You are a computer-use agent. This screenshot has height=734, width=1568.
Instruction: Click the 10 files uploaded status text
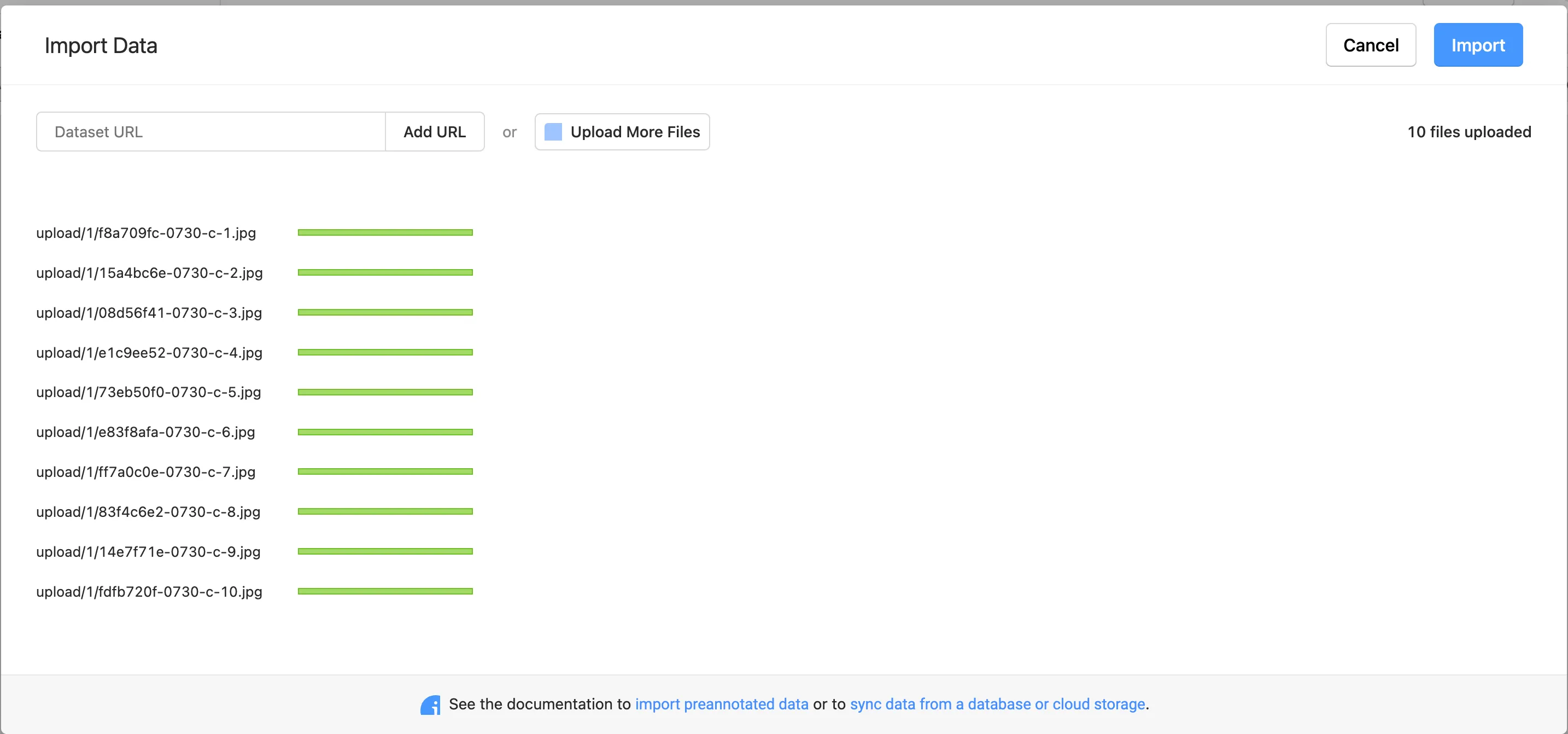(1468, 132)
